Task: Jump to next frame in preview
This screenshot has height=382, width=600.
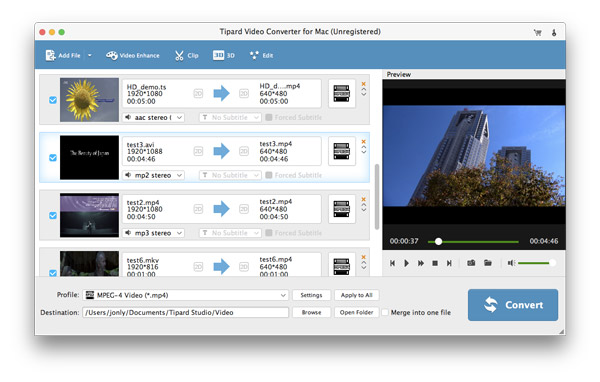Action: click(449, 263)
